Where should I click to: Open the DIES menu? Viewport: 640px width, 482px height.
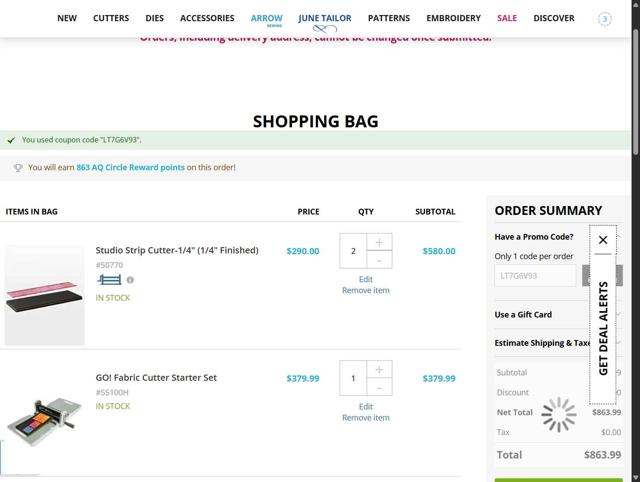[x=154, y=18]
